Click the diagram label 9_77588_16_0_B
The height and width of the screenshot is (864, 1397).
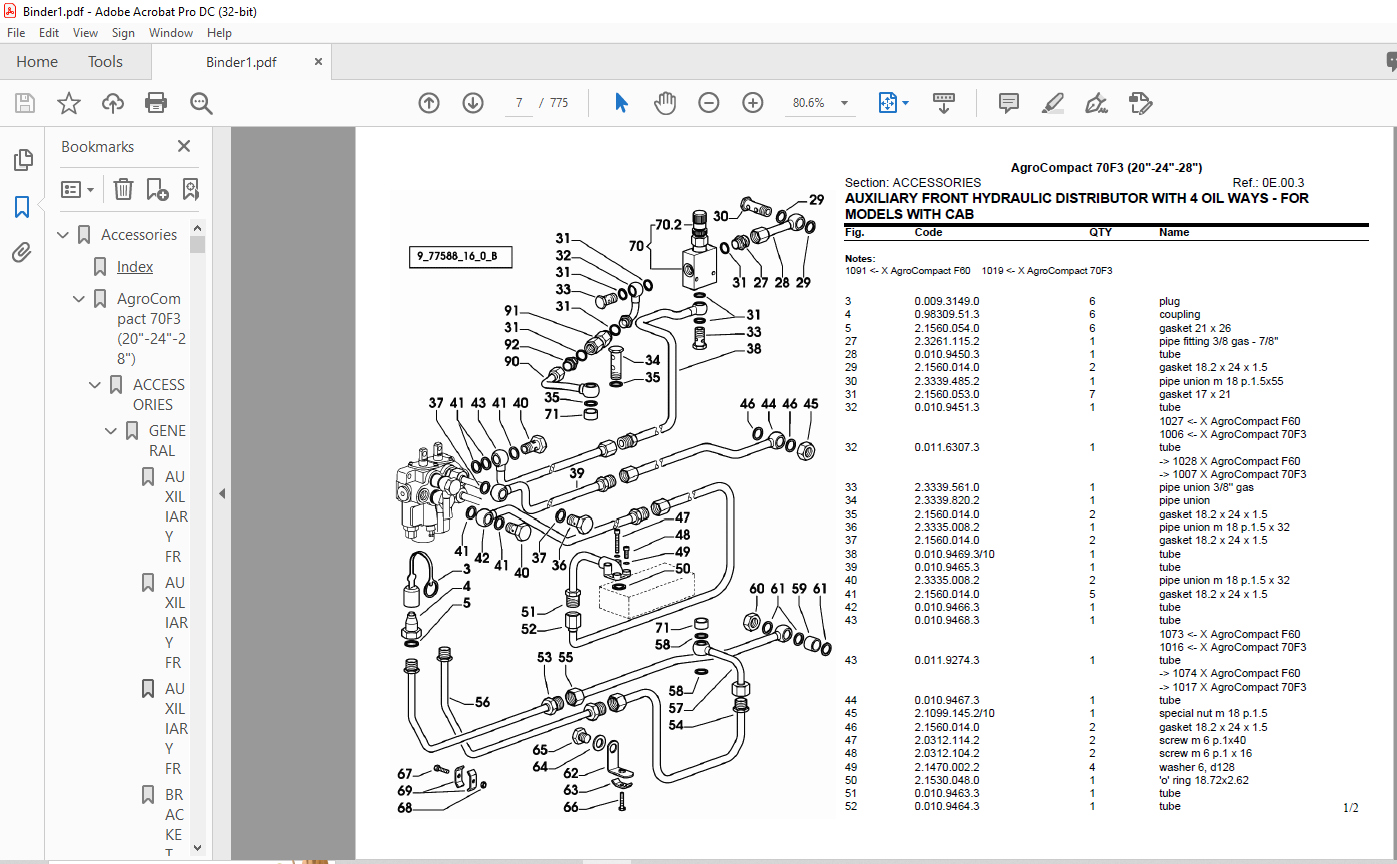463,258
